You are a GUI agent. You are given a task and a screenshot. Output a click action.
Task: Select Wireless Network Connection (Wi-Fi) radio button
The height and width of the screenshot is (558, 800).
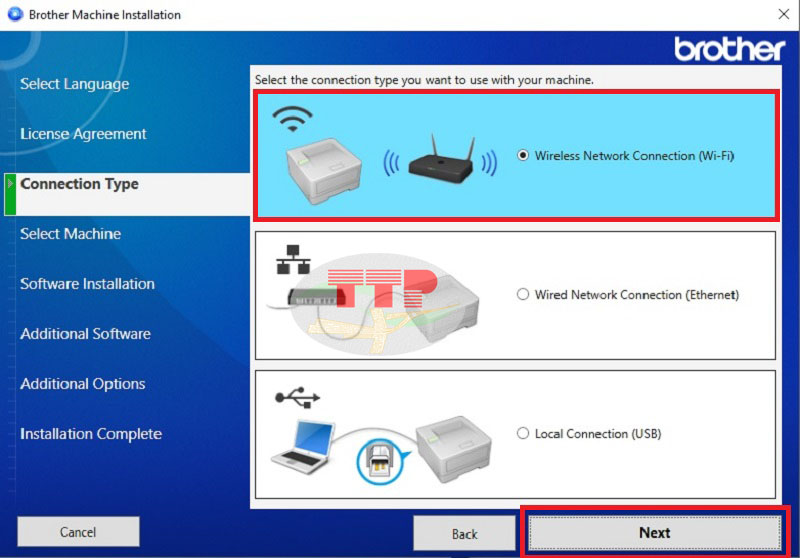pos(523,155)
